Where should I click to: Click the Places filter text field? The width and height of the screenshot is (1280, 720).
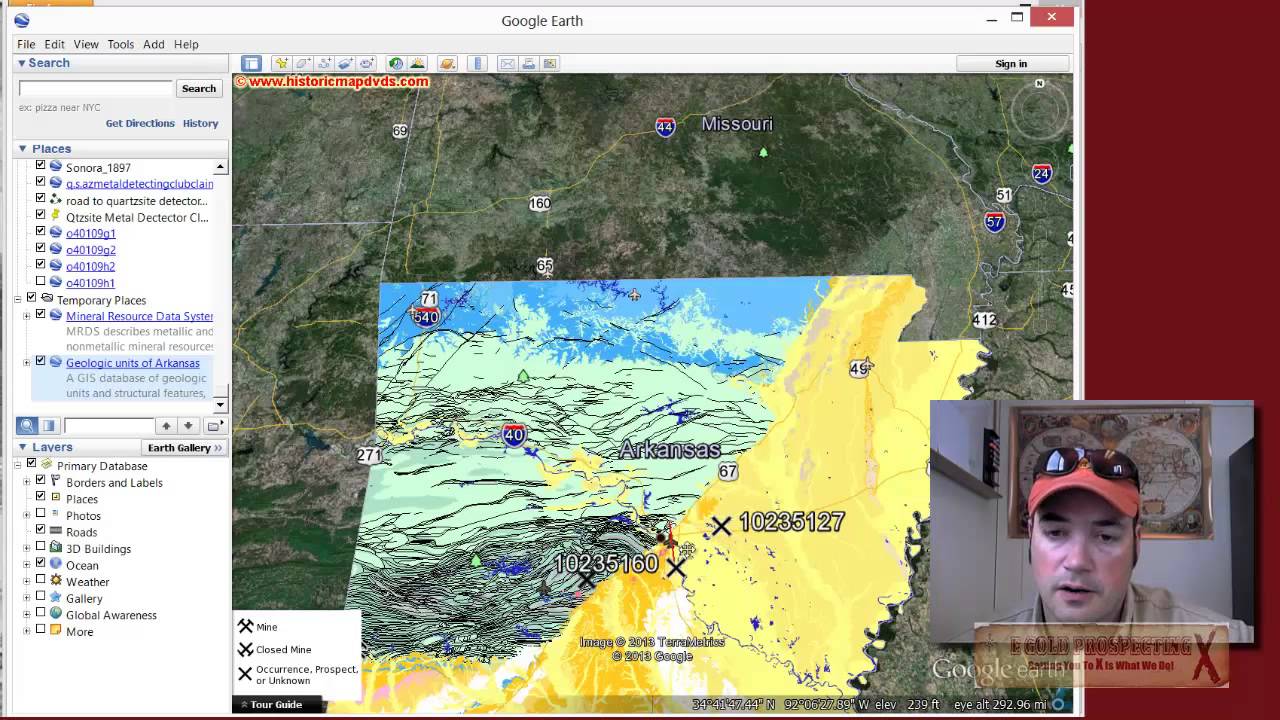(x=109, y=425)
